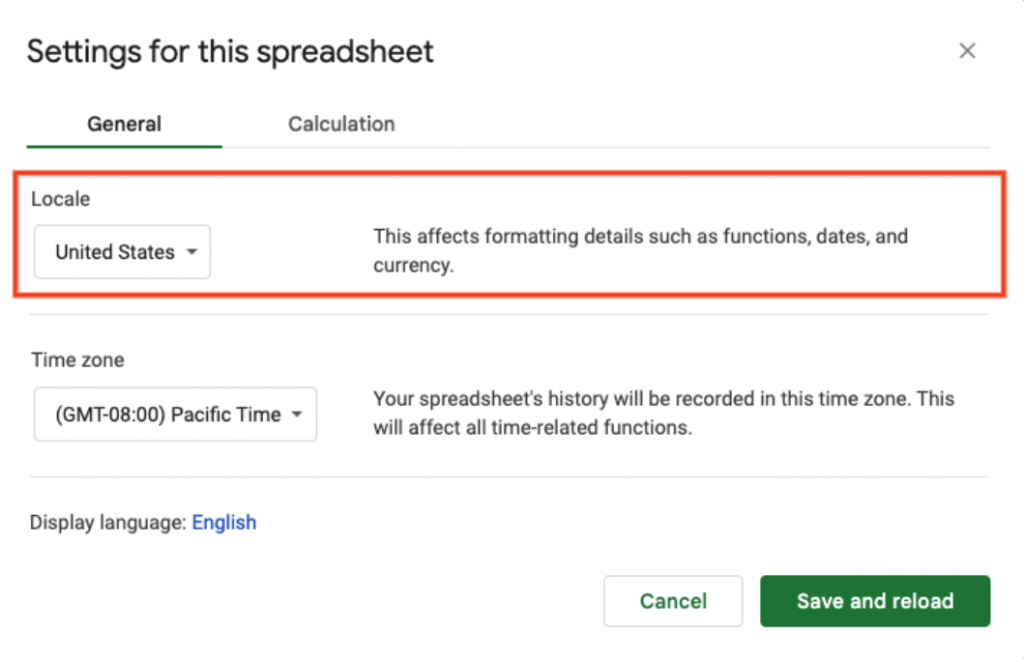Image resolution: width=1024 pixels, height=659 pixels.
Task: Click the Cancel button
Action: (673, 601)
